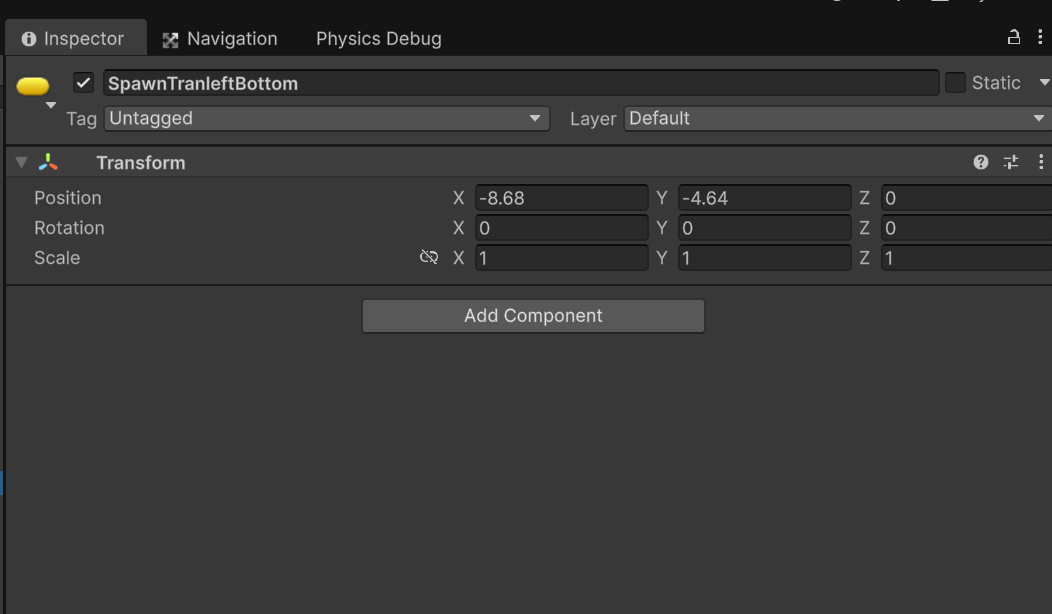
Task: Open Transform component three-dot context menu
Action: coord(1040,162)
